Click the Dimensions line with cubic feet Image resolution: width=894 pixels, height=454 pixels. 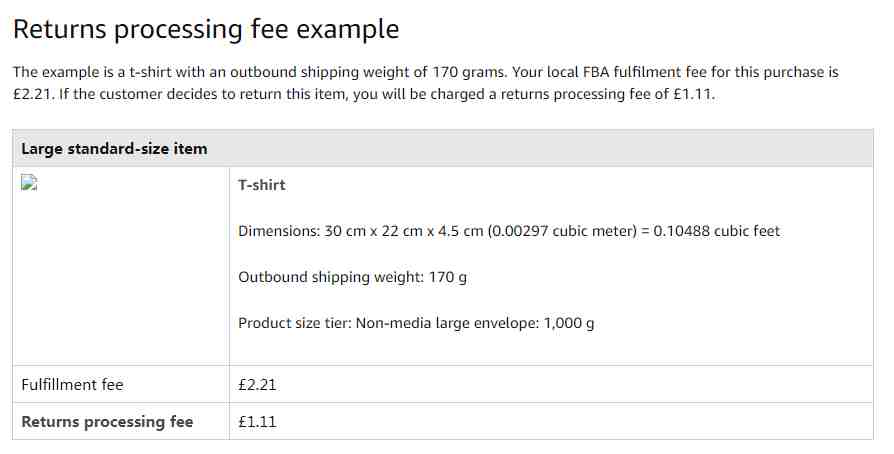(x=509, y=231)
